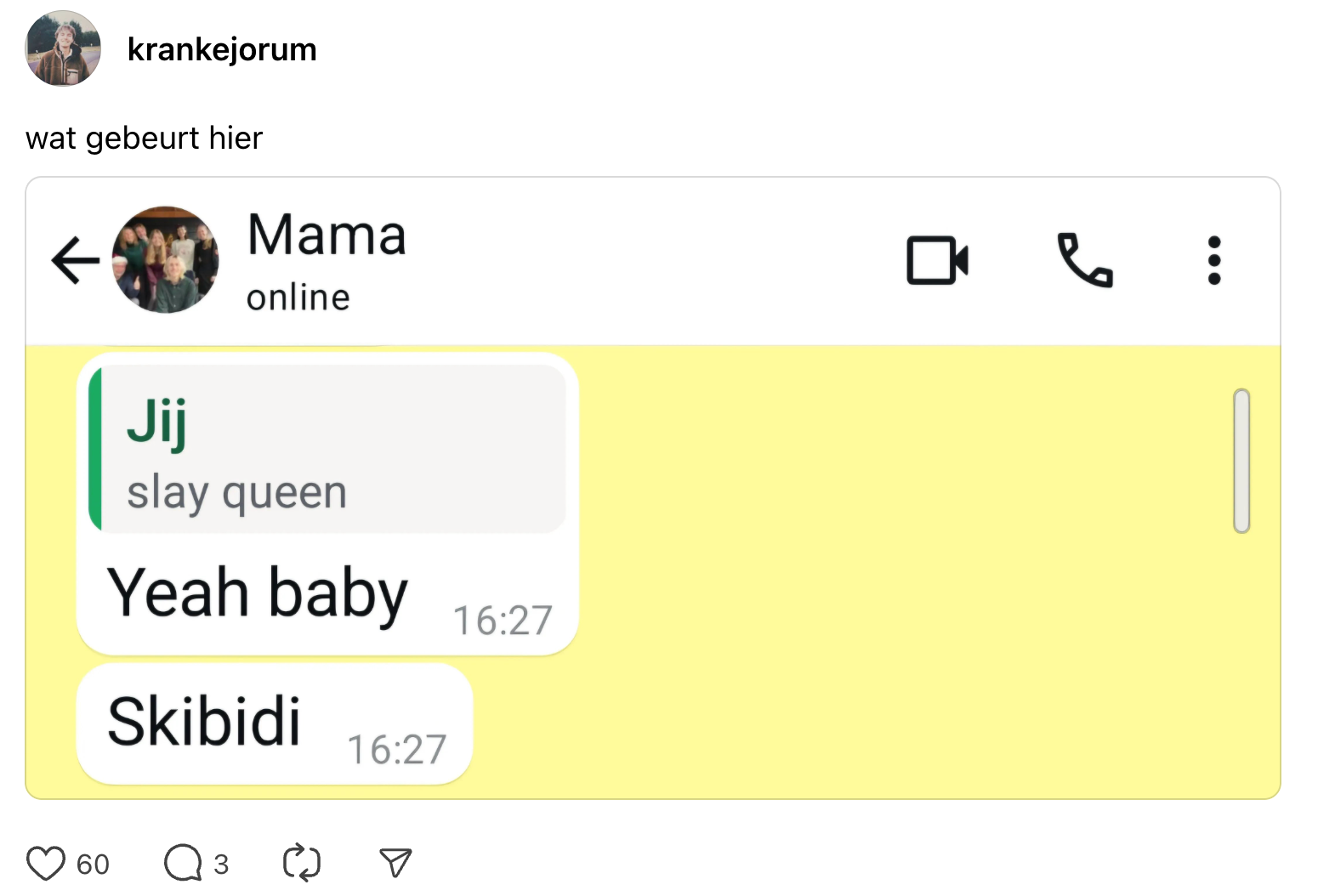Open krankejorum's profile avatar

click(x=63, y=48)
